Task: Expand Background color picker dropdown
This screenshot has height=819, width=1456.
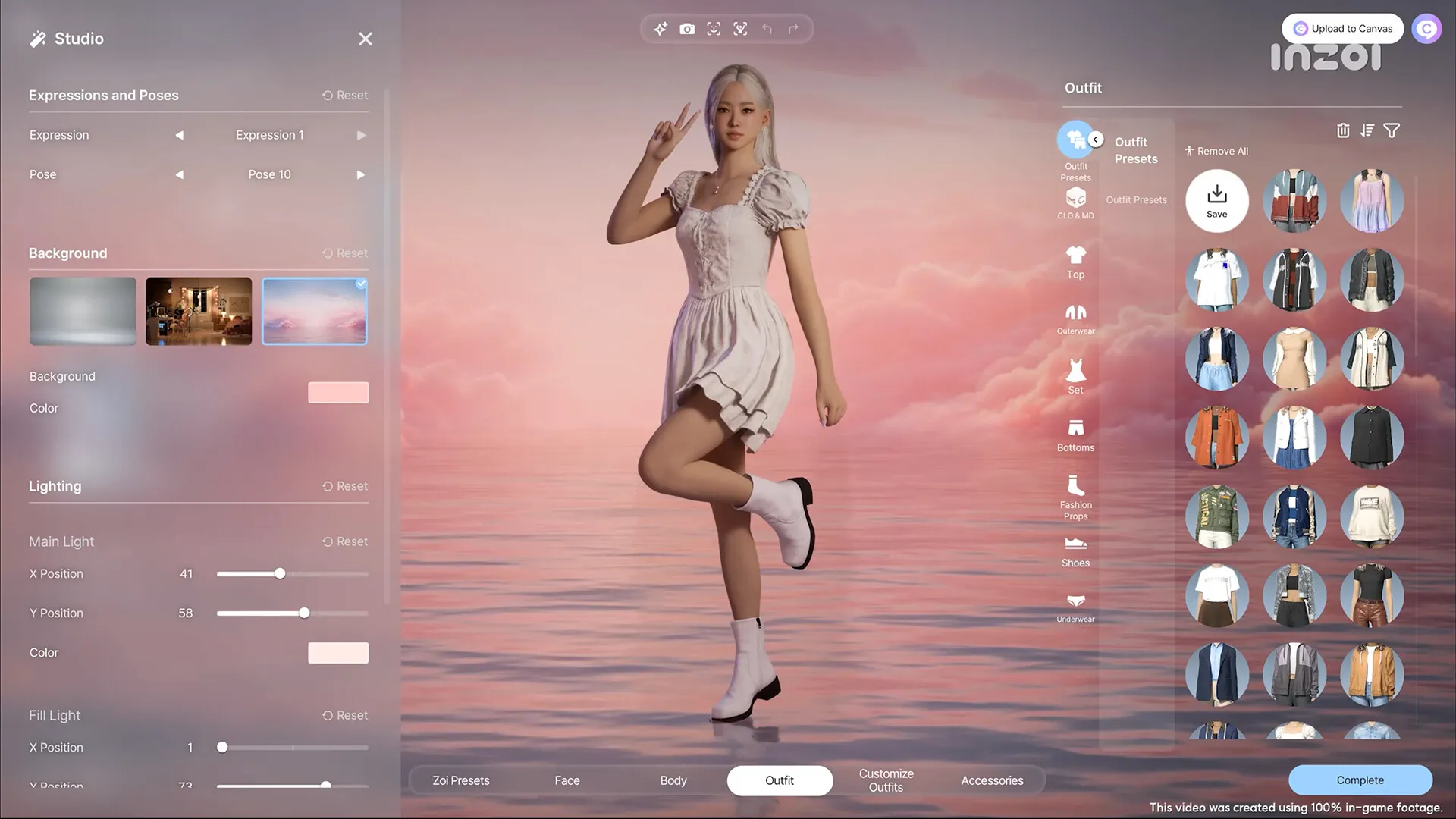Action: click(339, 392)
